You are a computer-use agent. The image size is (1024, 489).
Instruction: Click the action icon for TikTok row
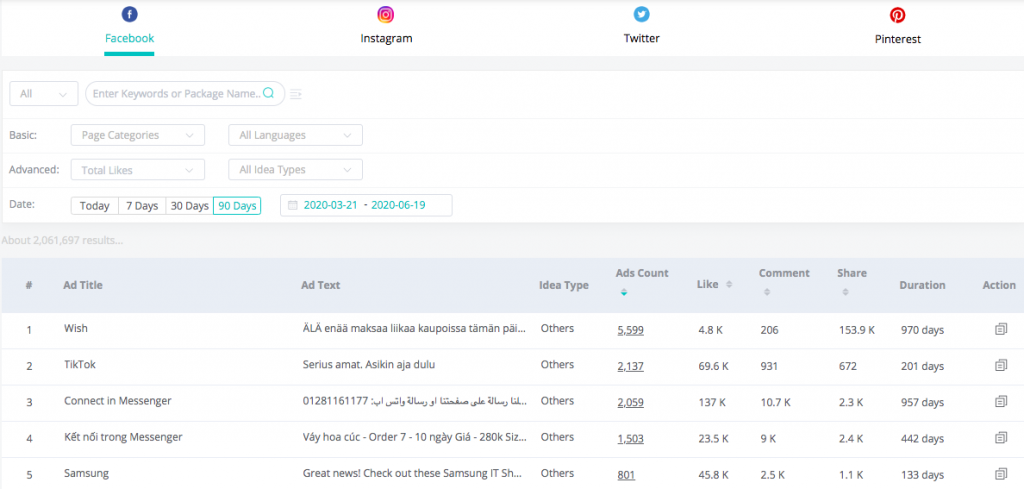[1000, 366]
